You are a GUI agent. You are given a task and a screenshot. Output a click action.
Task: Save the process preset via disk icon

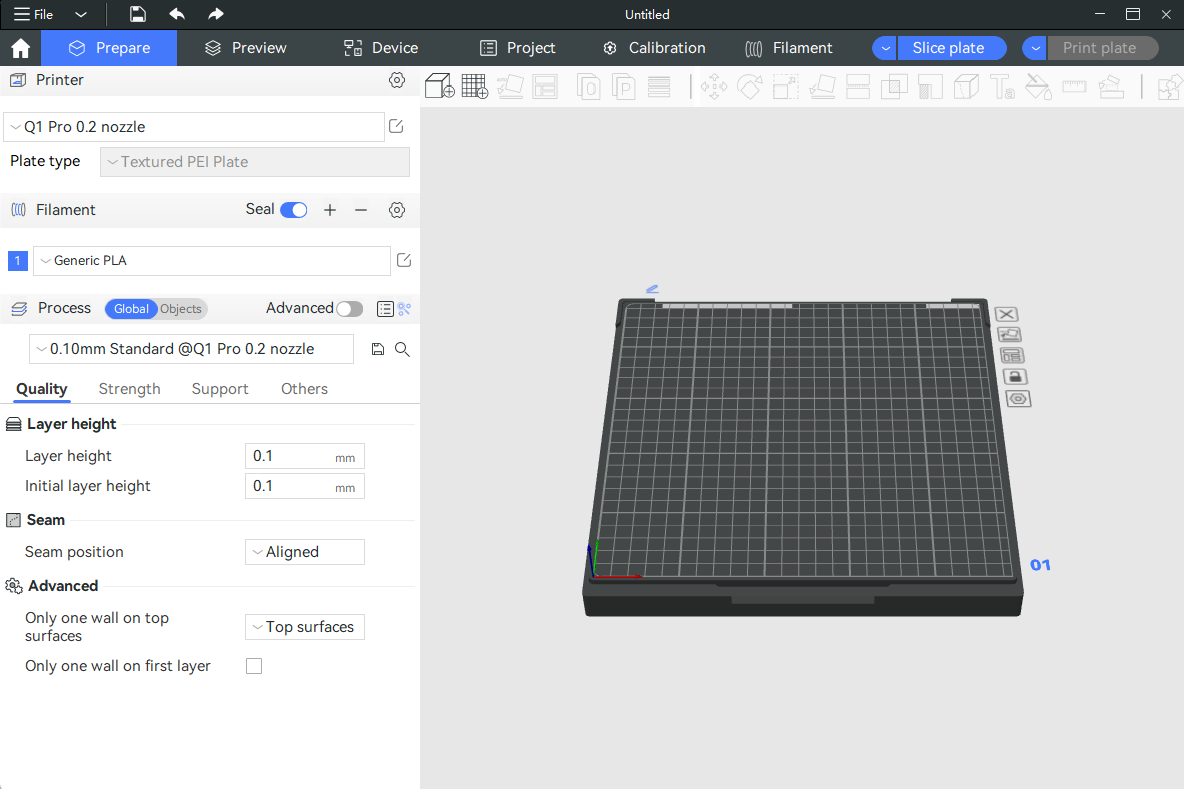pos(377,349)
